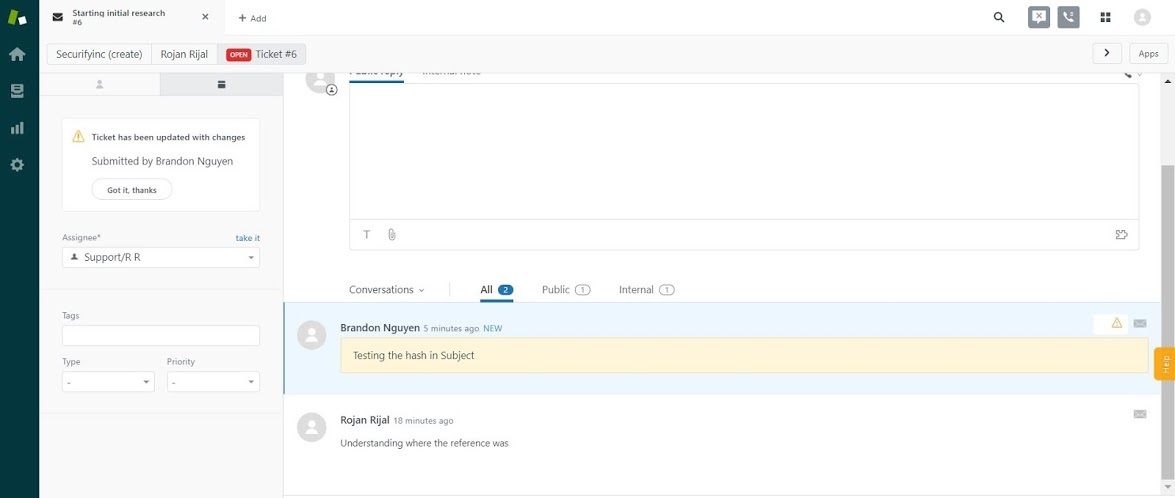
Task: Open Brandon Nguyen's comment avatar
Action: coord(312,335)
